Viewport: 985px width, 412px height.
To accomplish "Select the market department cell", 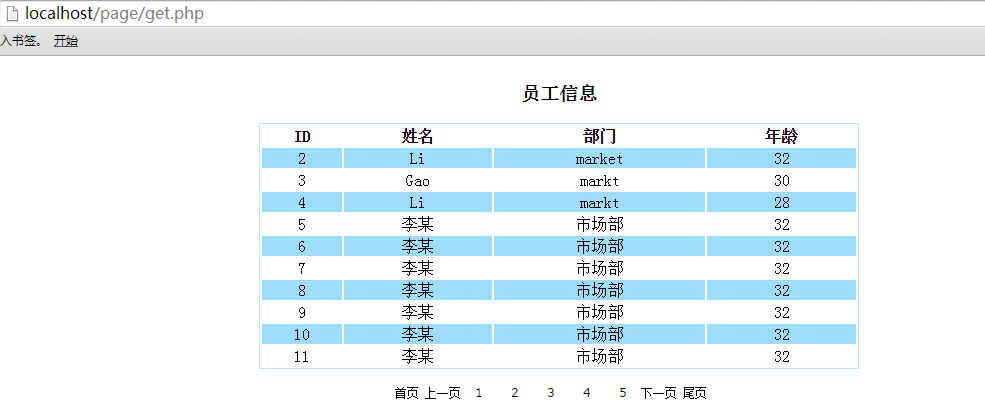I will click(x=599, y=158).
